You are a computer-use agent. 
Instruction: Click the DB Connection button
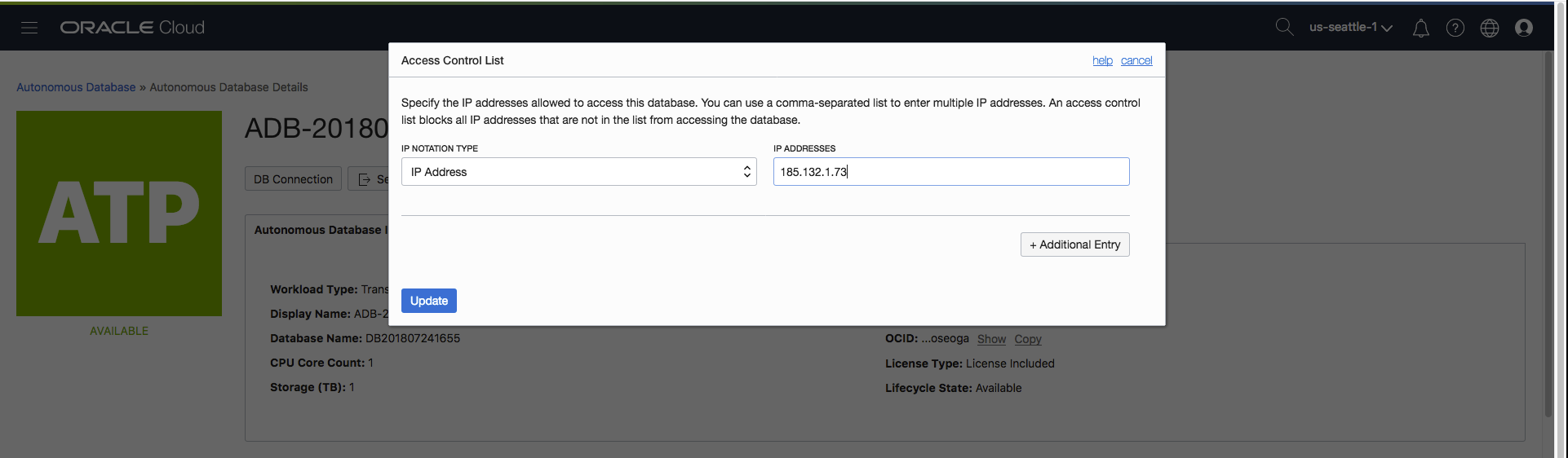[x=293, y=179]
